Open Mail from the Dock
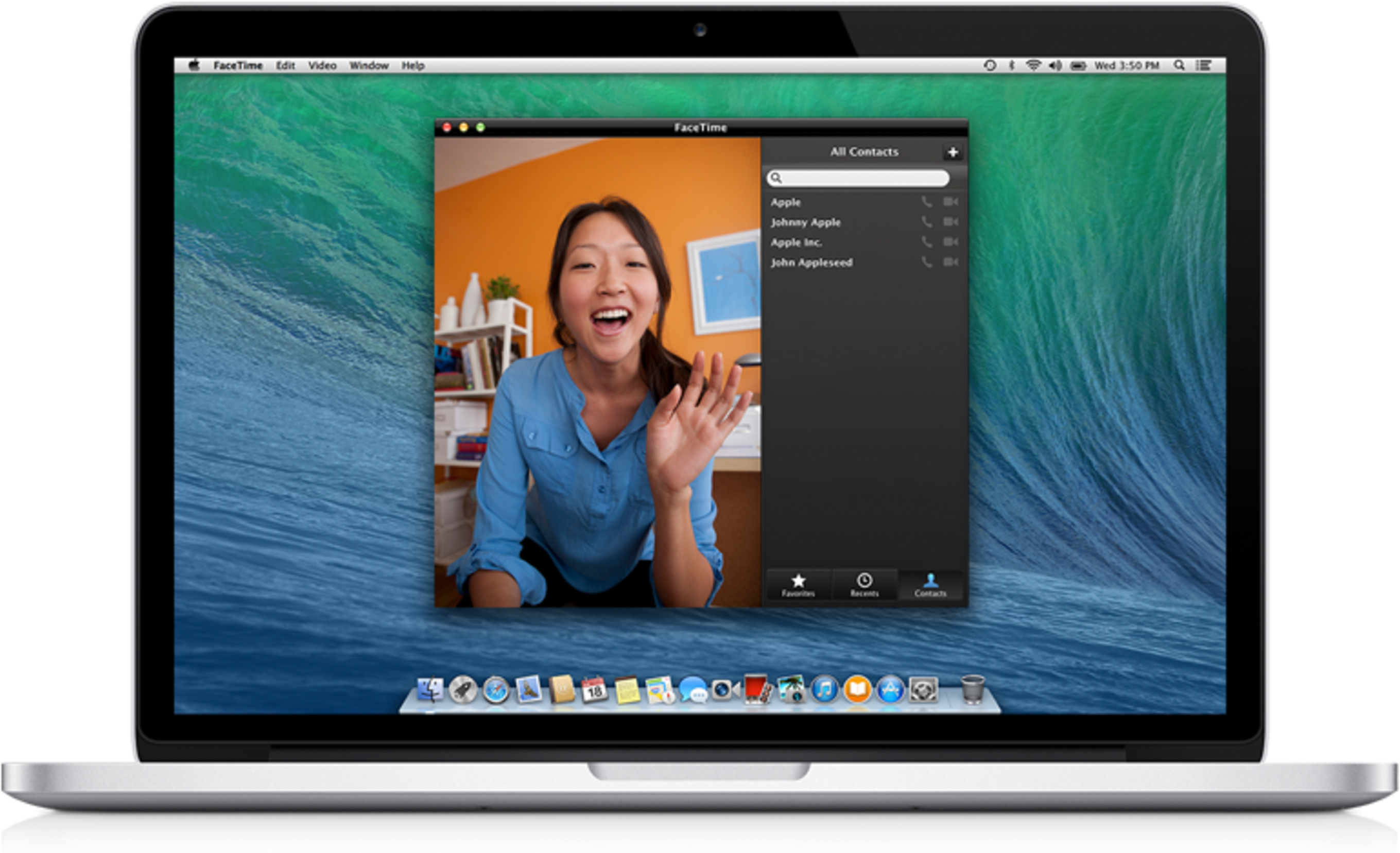This screenshot has height=853, width=1400. pos(528,689)
